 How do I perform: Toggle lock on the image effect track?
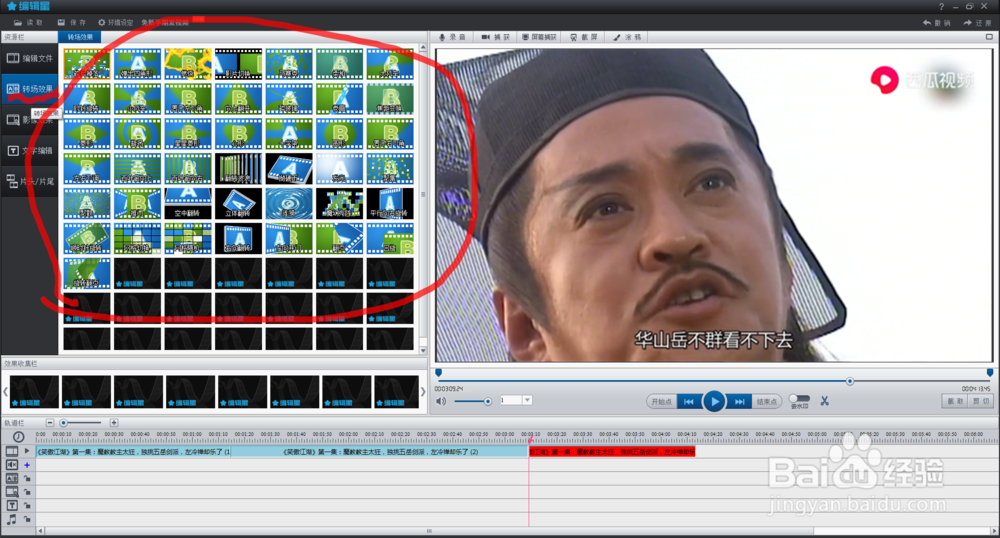pos(27,491)
